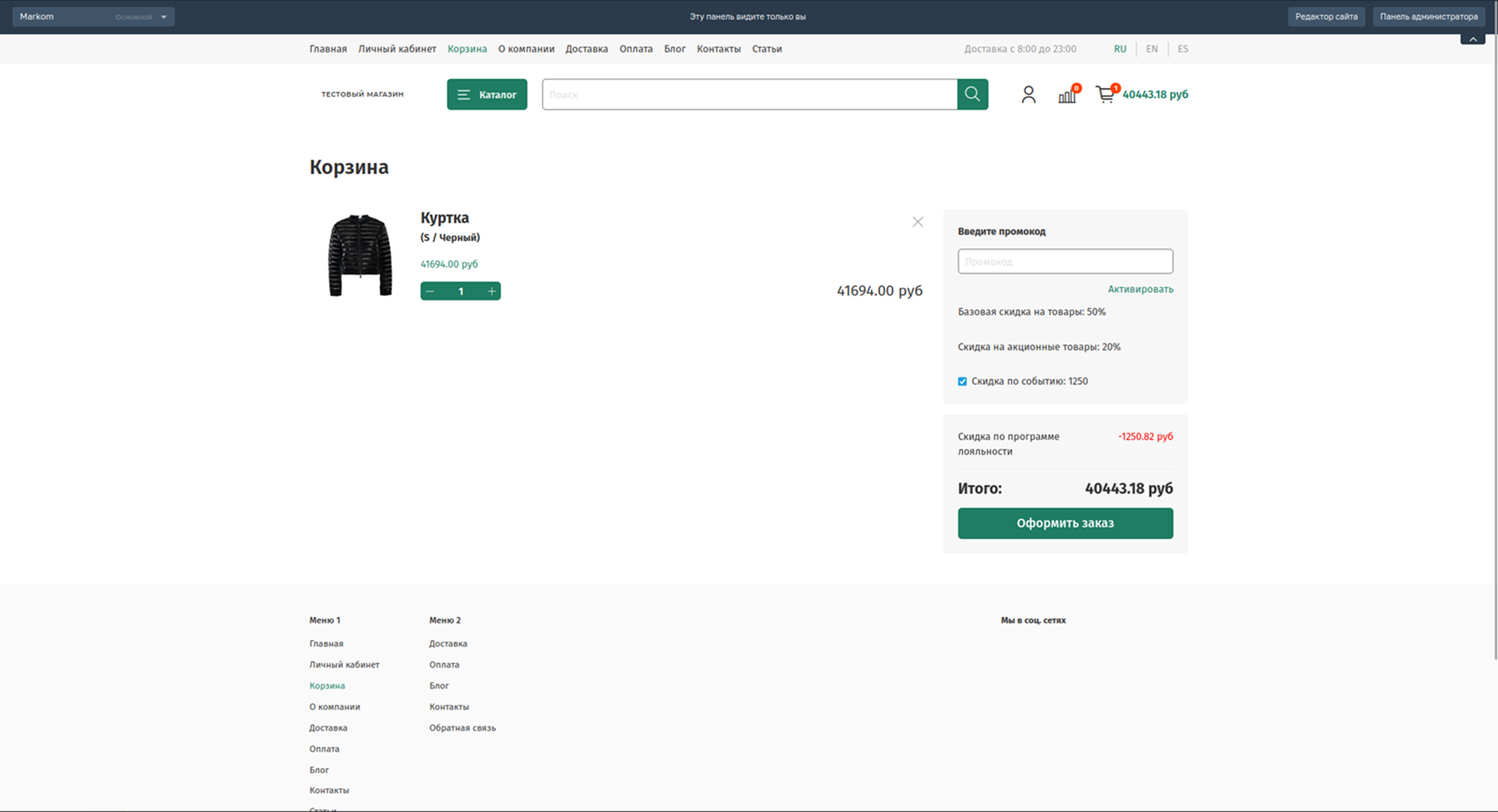Click the Промокод input field

pos(1065,261)
